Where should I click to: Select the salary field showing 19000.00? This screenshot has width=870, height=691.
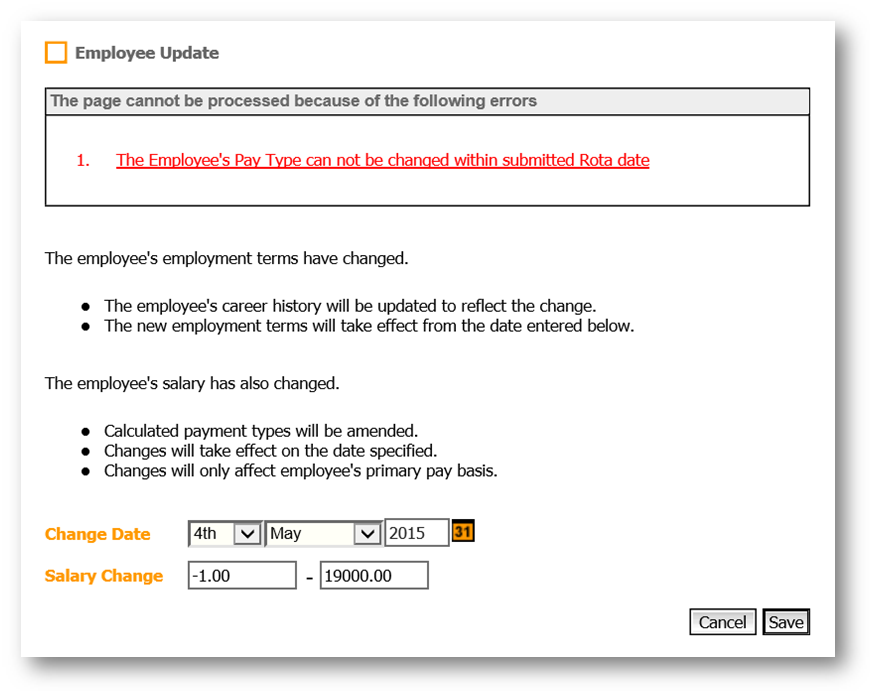click(374, 576)
